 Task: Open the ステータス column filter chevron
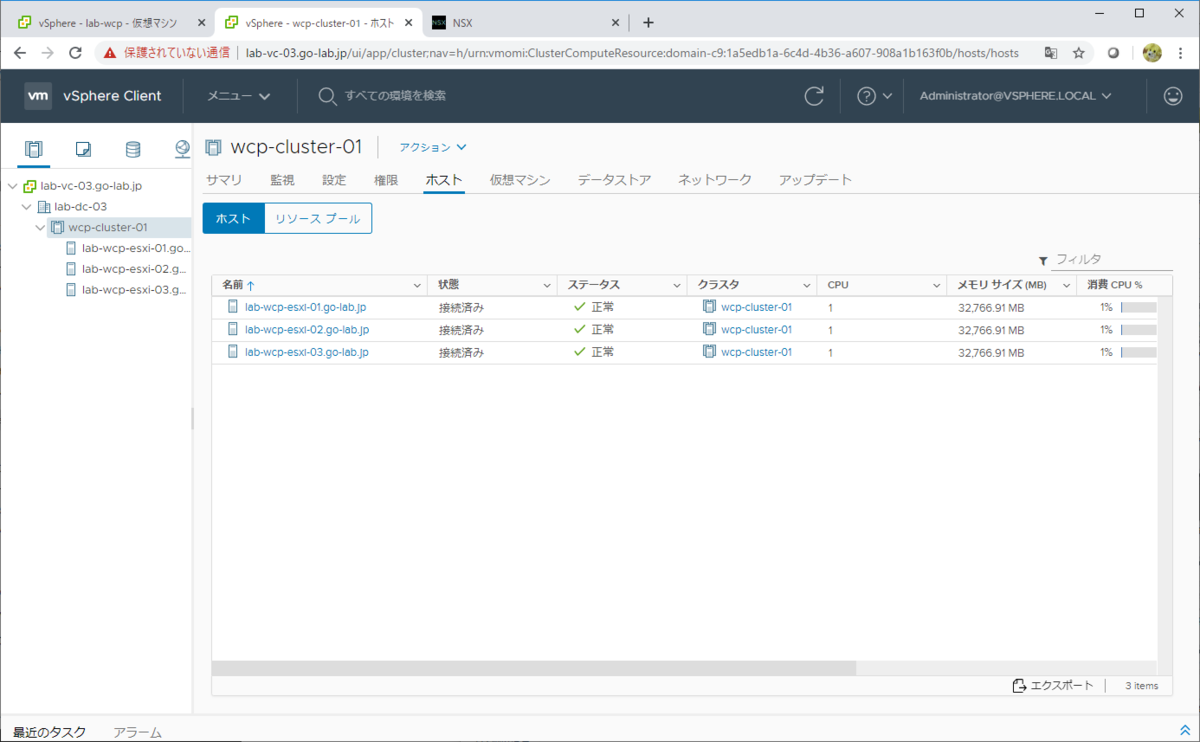point(677,285)
